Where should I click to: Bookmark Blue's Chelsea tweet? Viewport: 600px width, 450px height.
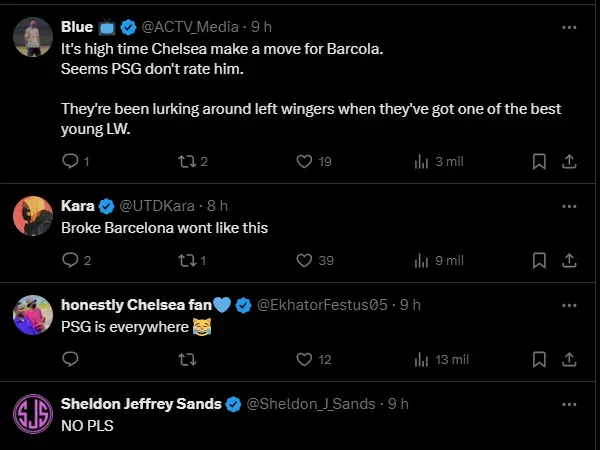538,161
